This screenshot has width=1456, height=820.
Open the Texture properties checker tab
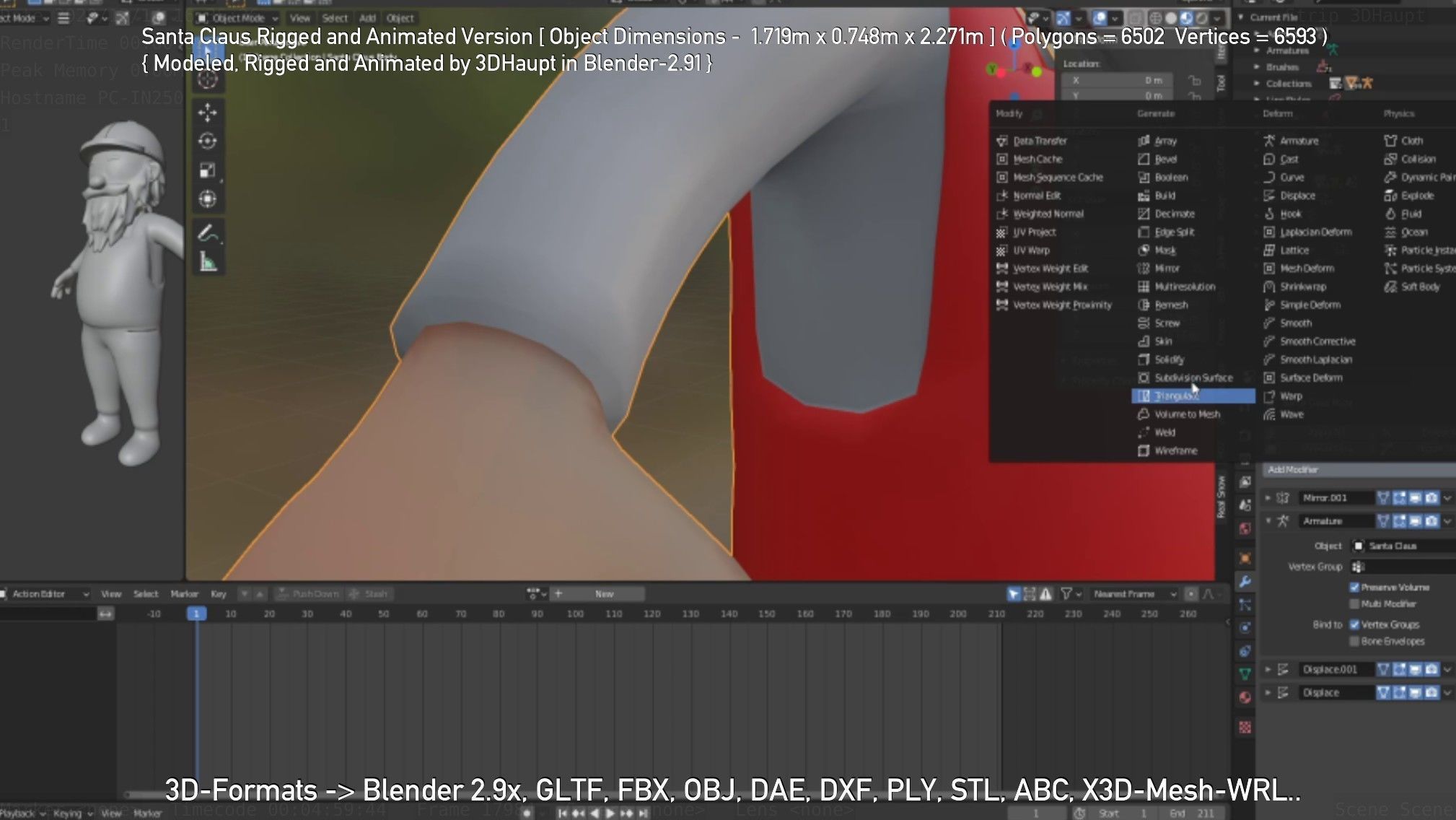coord(1245,727)
